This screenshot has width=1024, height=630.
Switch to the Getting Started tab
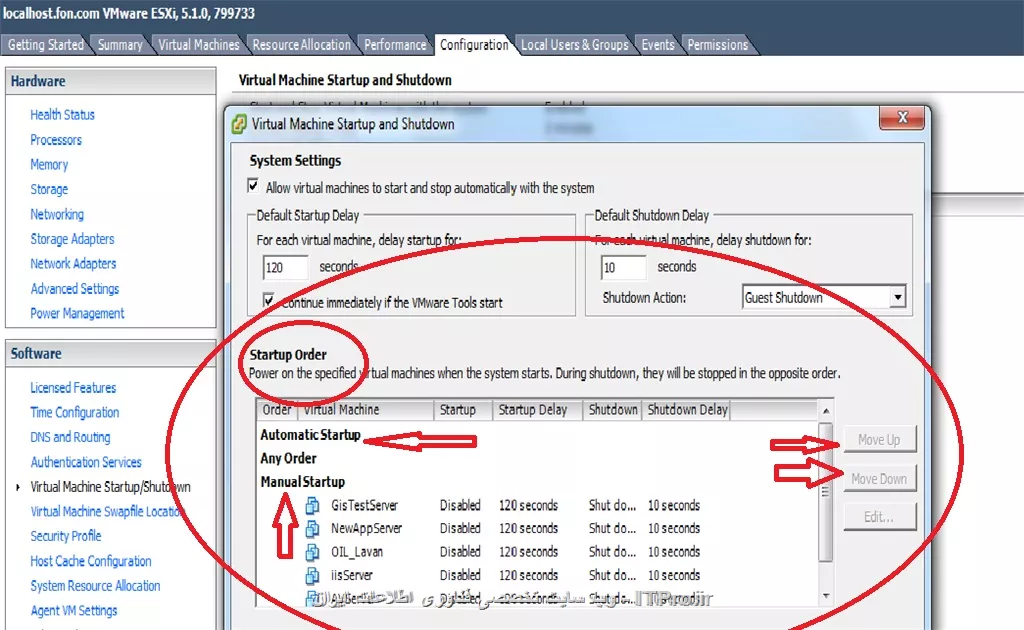[46, 45]
